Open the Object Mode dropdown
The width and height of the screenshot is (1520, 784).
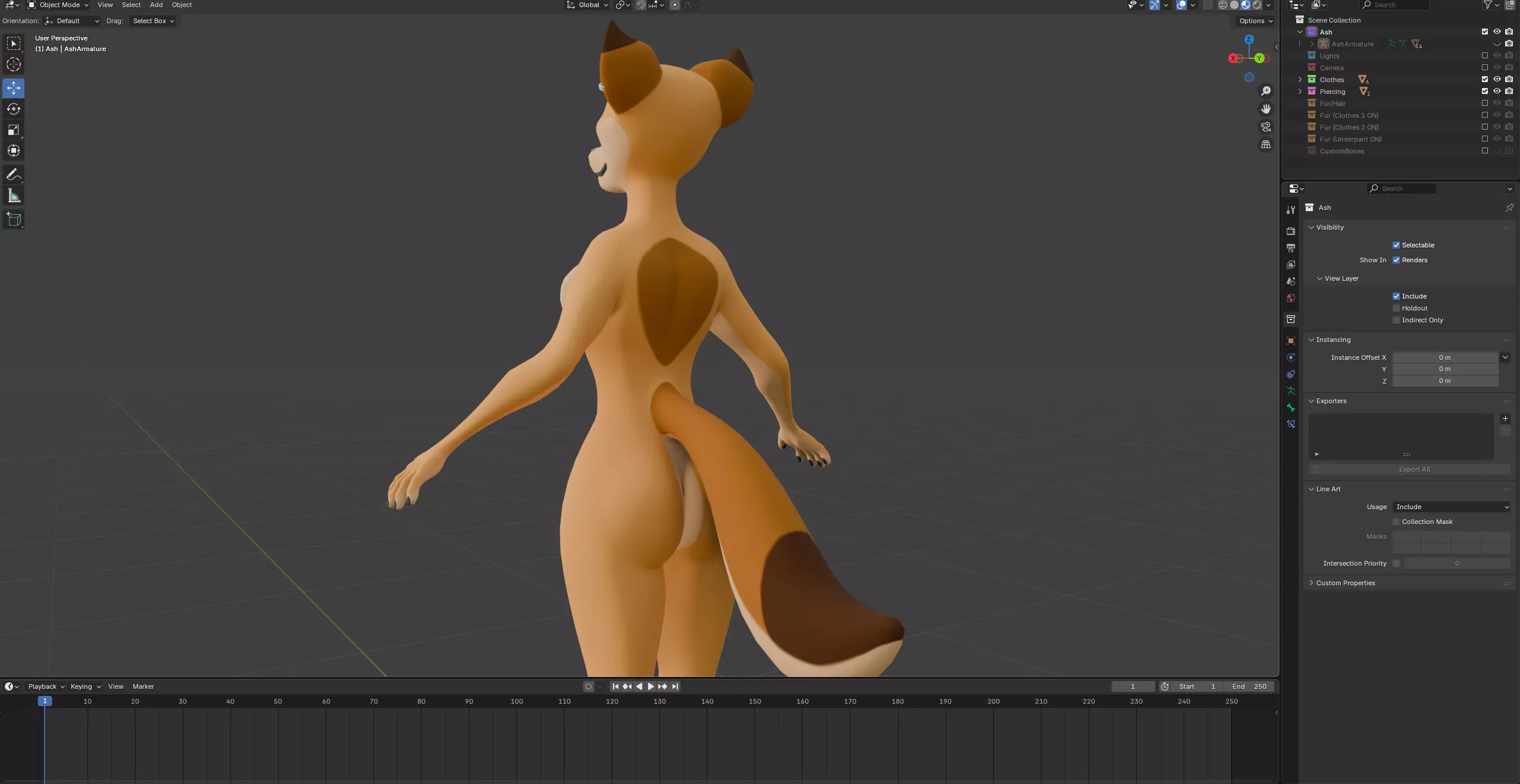pos(58,5)
